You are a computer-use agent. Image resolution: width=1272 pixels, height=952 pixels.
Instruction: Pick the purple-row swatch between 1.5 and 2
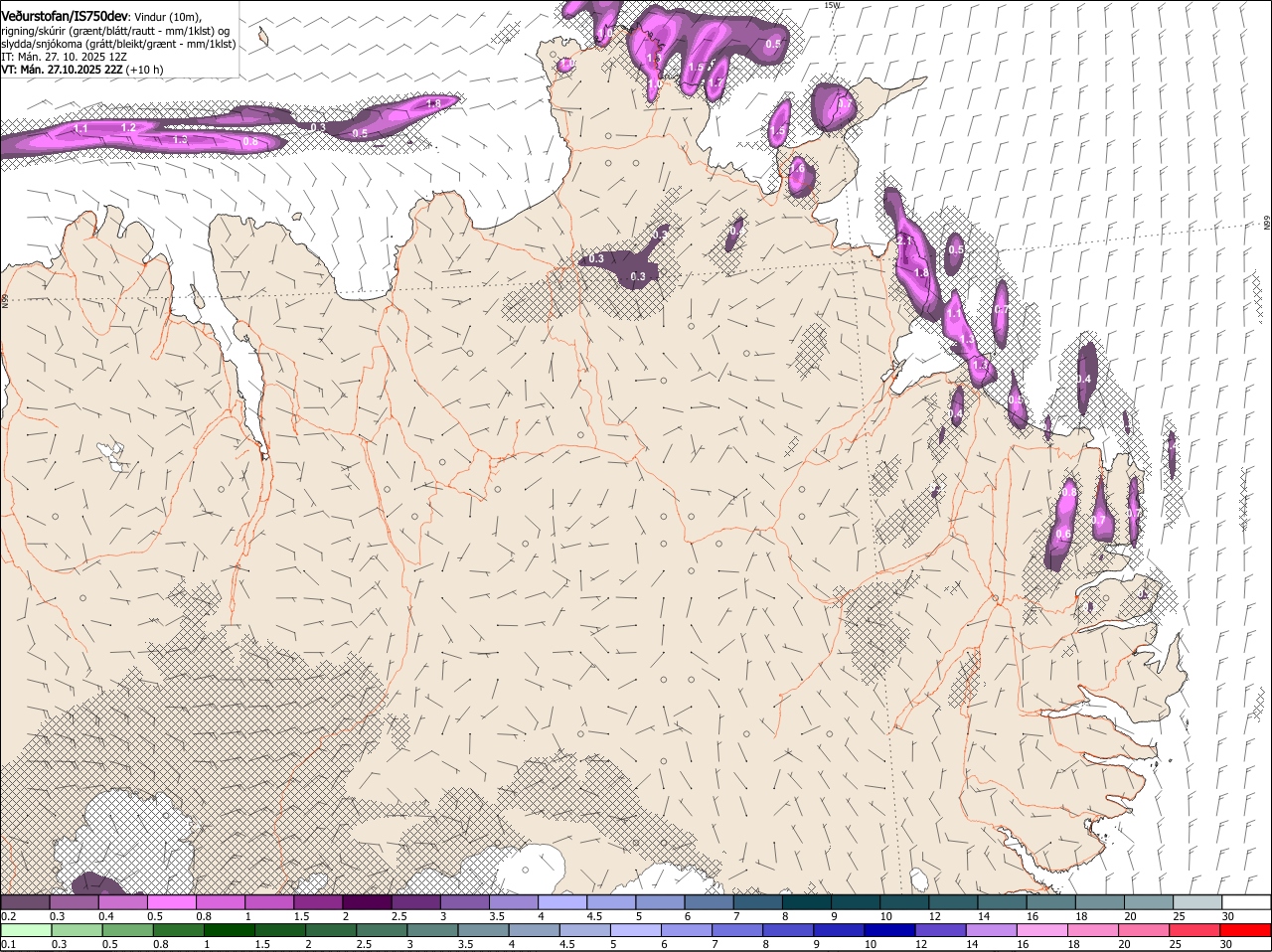click(x=318, y=901)
